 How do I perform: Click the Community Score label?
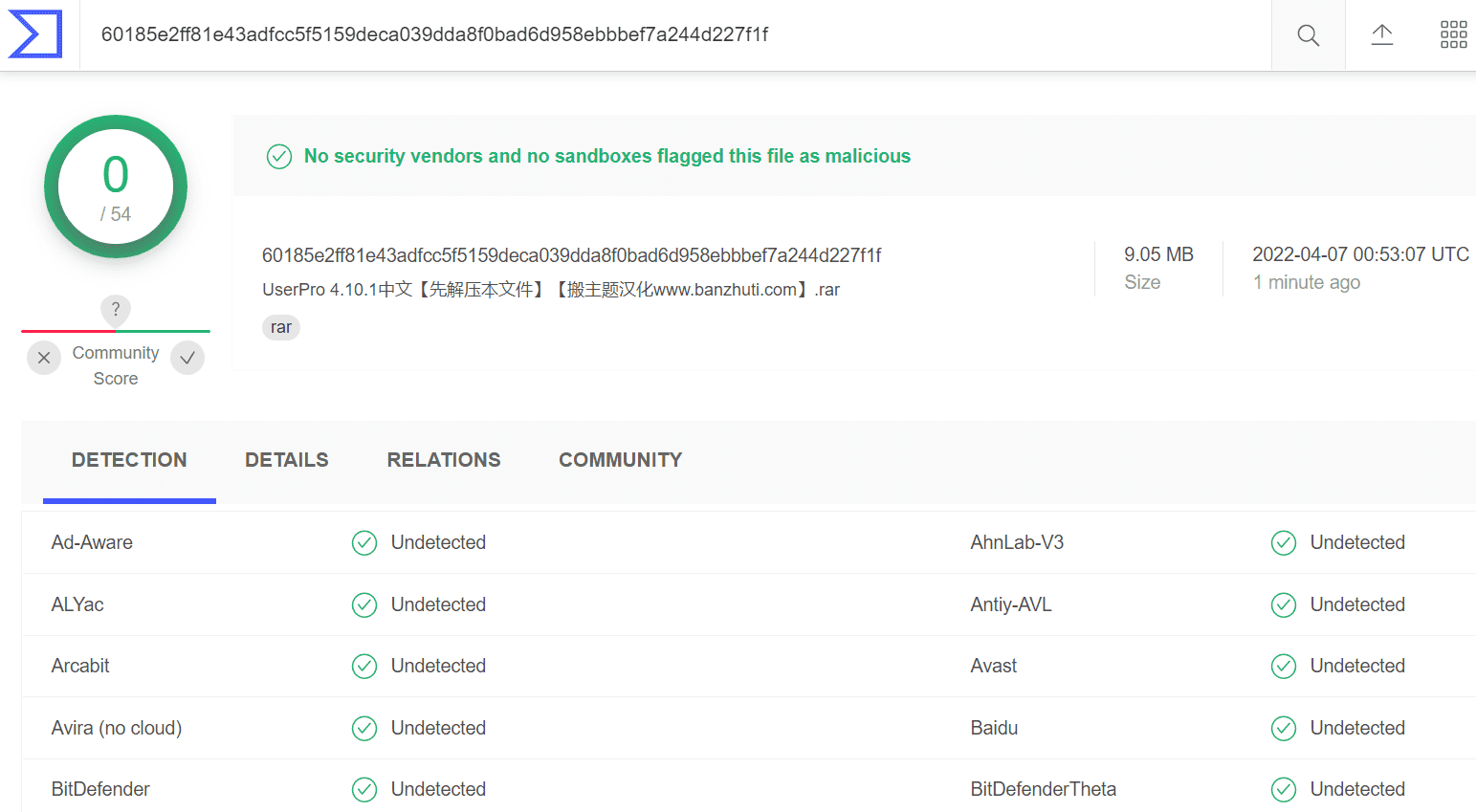(x=116, y=365)
